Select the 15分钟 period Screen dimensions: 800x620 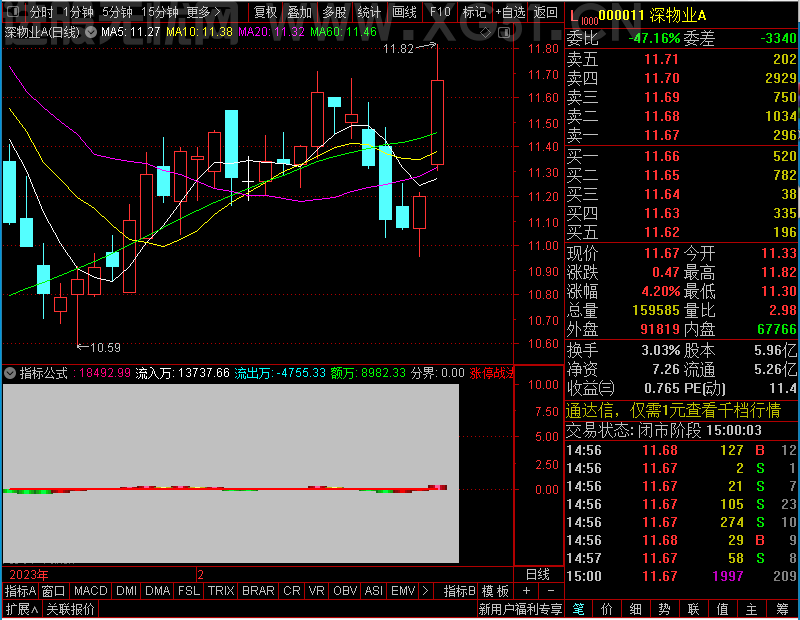pyautogui.click(x=159, y=12)
